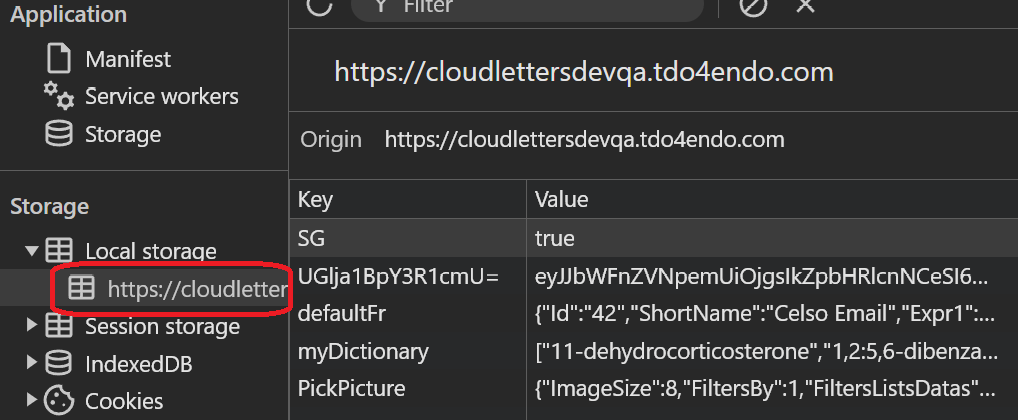Expand the IndexedDB tree node

click(32, 363)
